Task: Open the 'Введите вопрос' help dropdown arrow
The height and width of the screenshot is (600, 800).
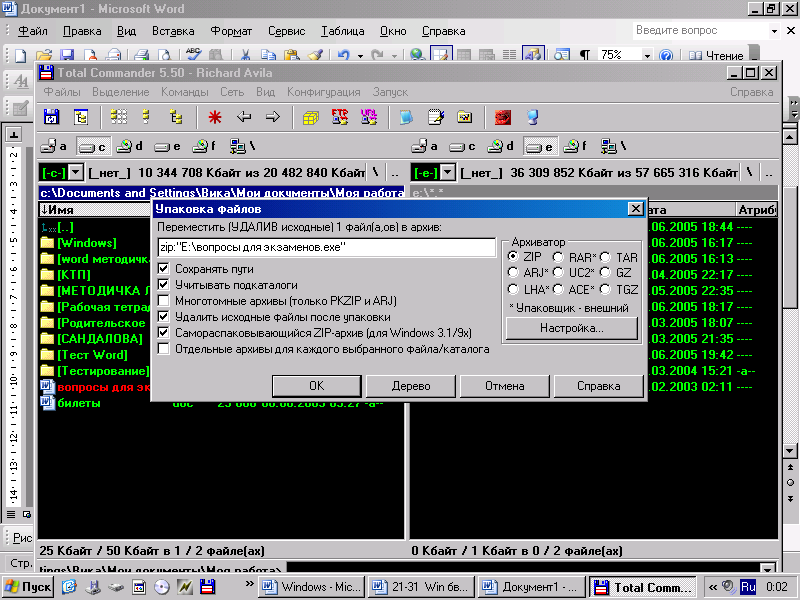Action: point(774,31)
